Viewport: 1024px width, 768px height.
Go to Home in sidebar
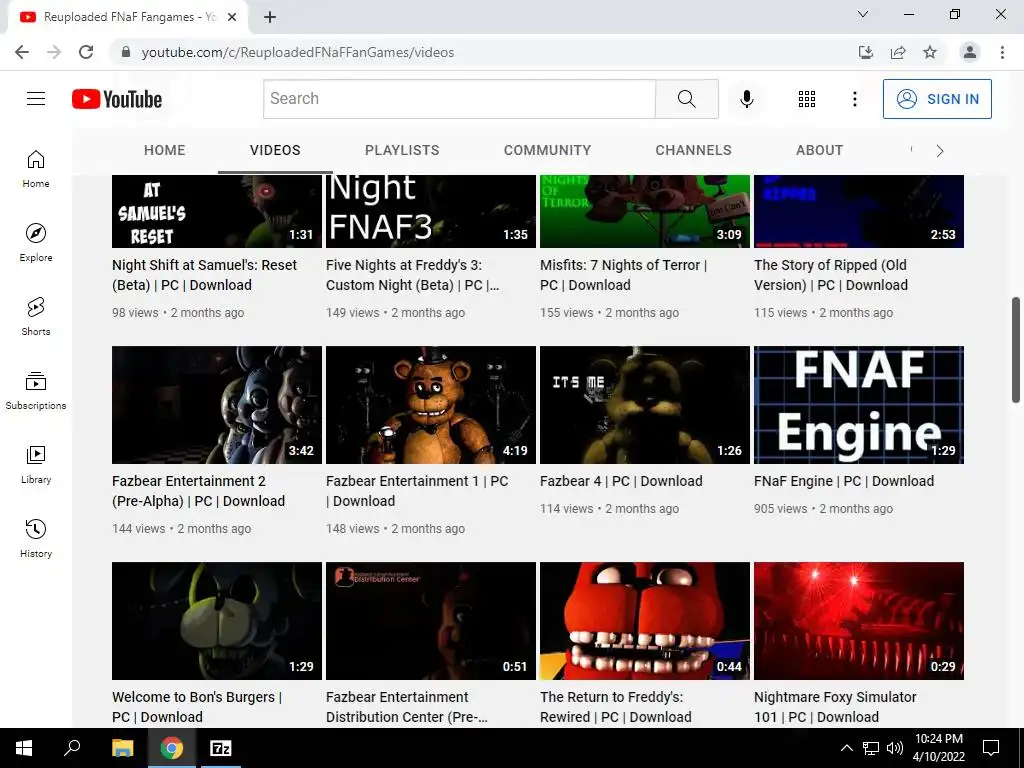[36, 168]
